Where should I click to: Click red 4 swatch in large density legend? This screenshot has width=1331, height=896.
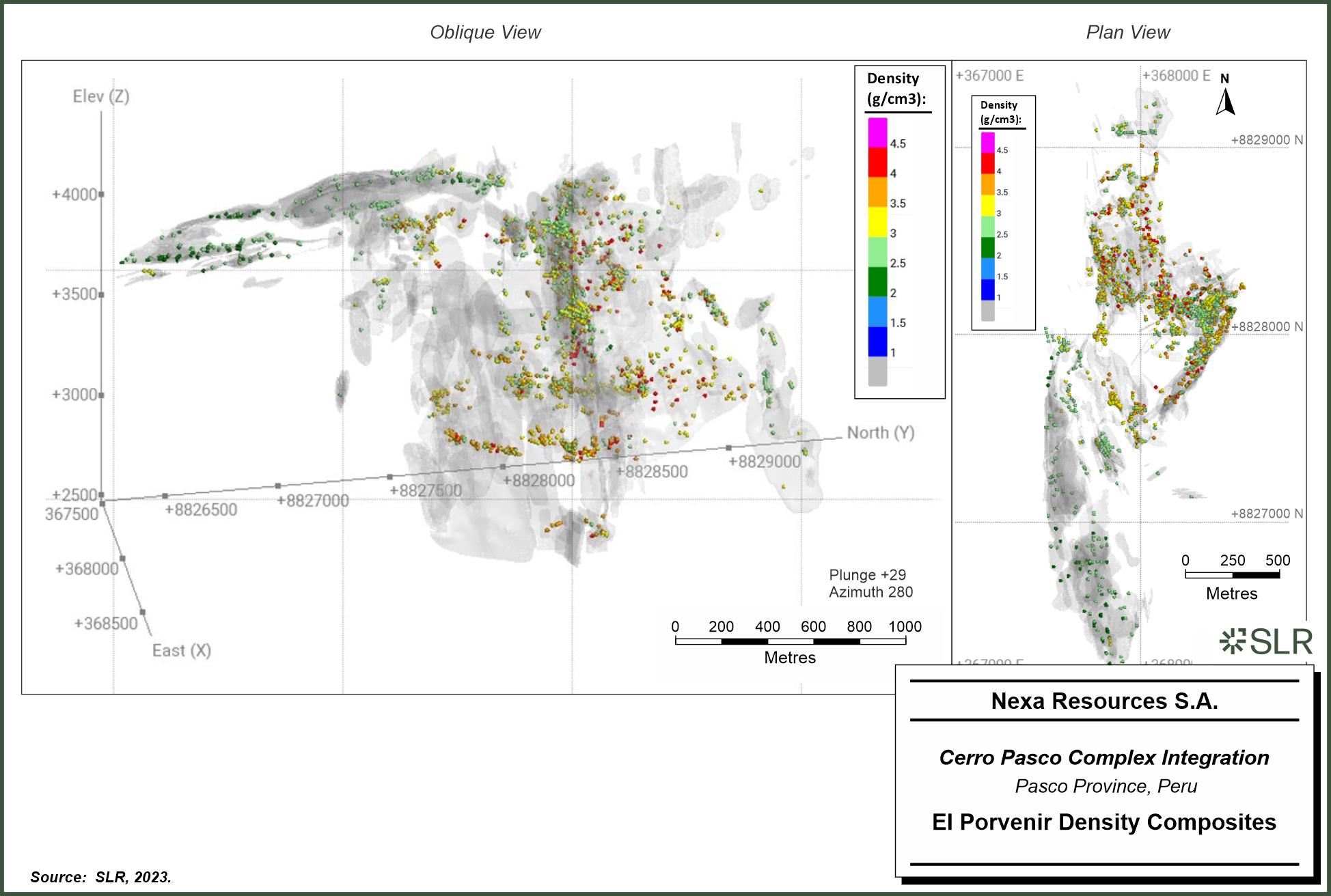(x=878, y=163)
